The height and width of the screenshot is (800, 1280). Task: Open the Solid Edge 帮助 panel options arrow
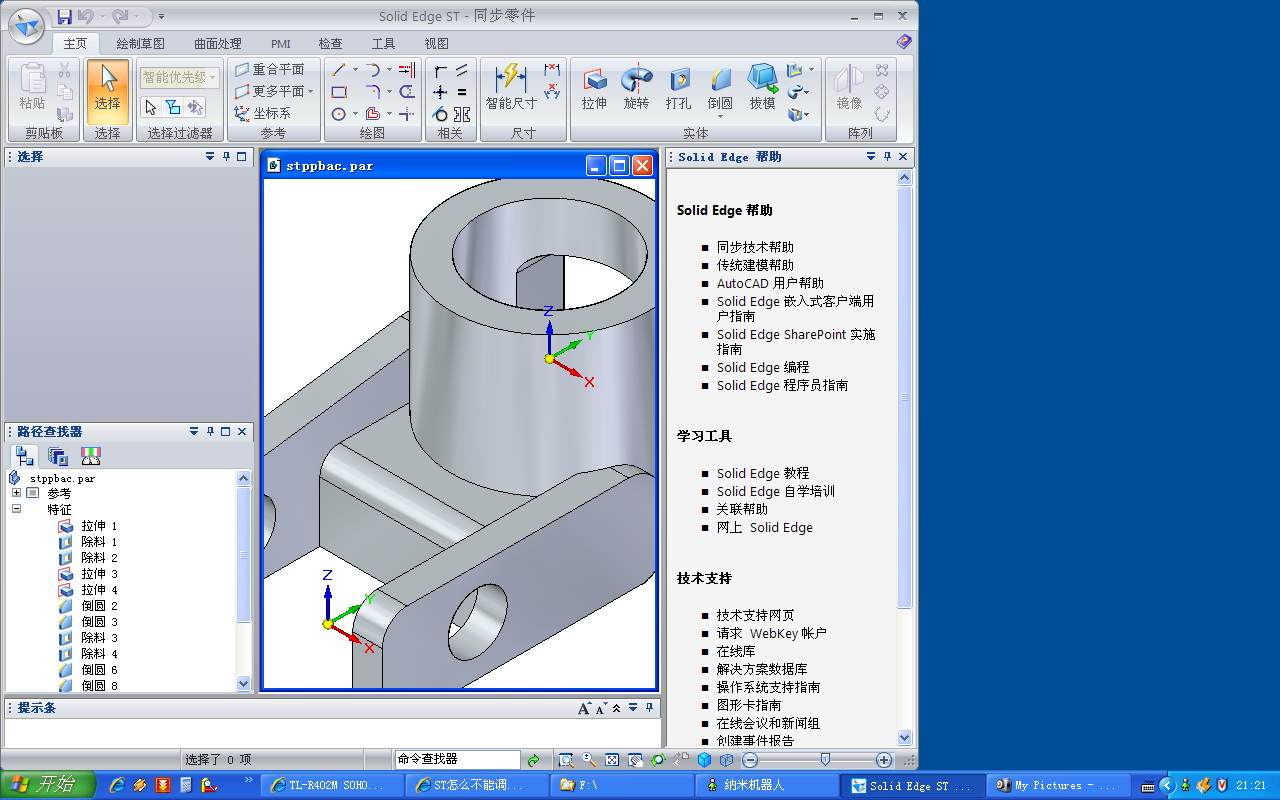tap(871, 157)
